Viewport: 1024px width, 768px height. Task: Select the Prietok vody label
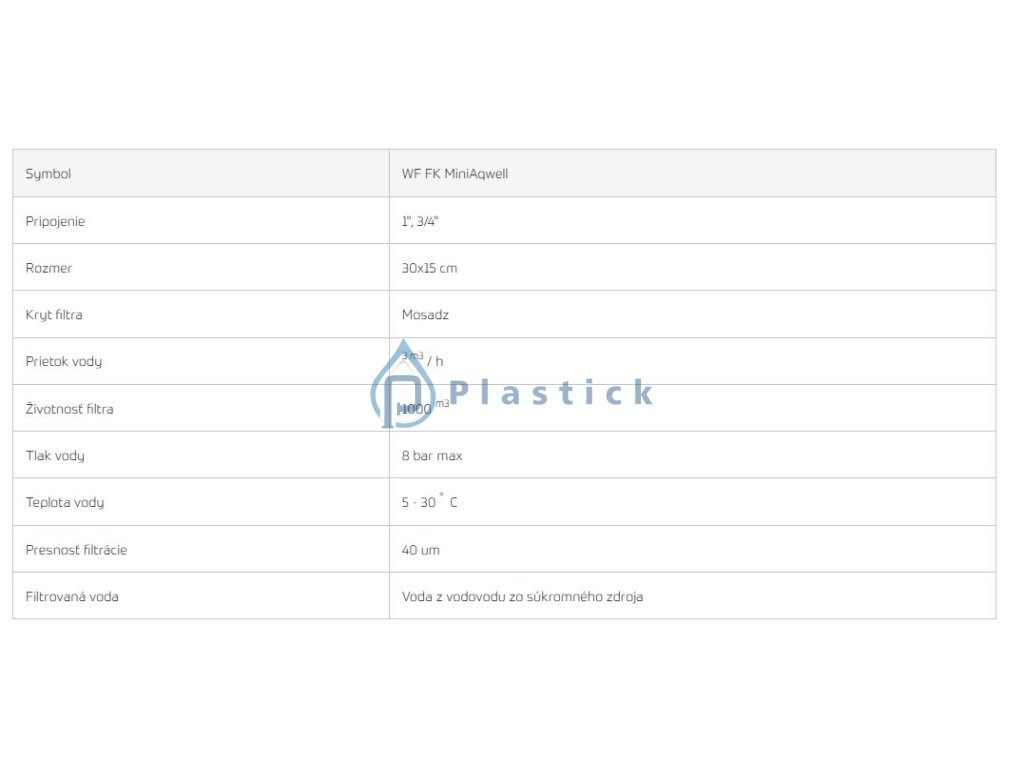click(x=63, y=361)
